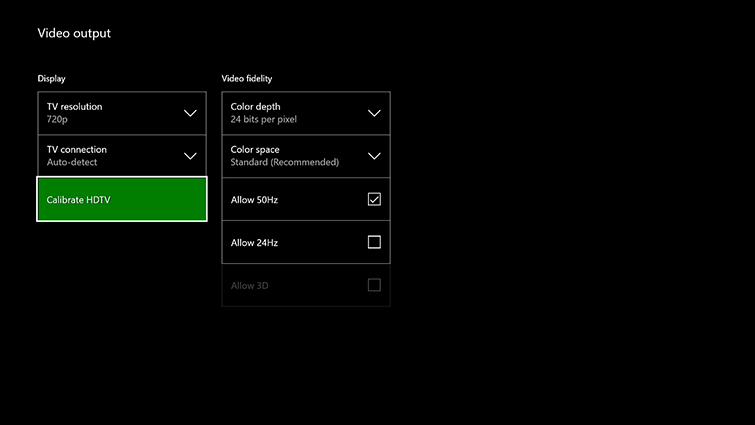Uncheck the Allow 50Hz checkbox
Image resolution: width=755 pixels, height=425 pixels.
point(374,199)
